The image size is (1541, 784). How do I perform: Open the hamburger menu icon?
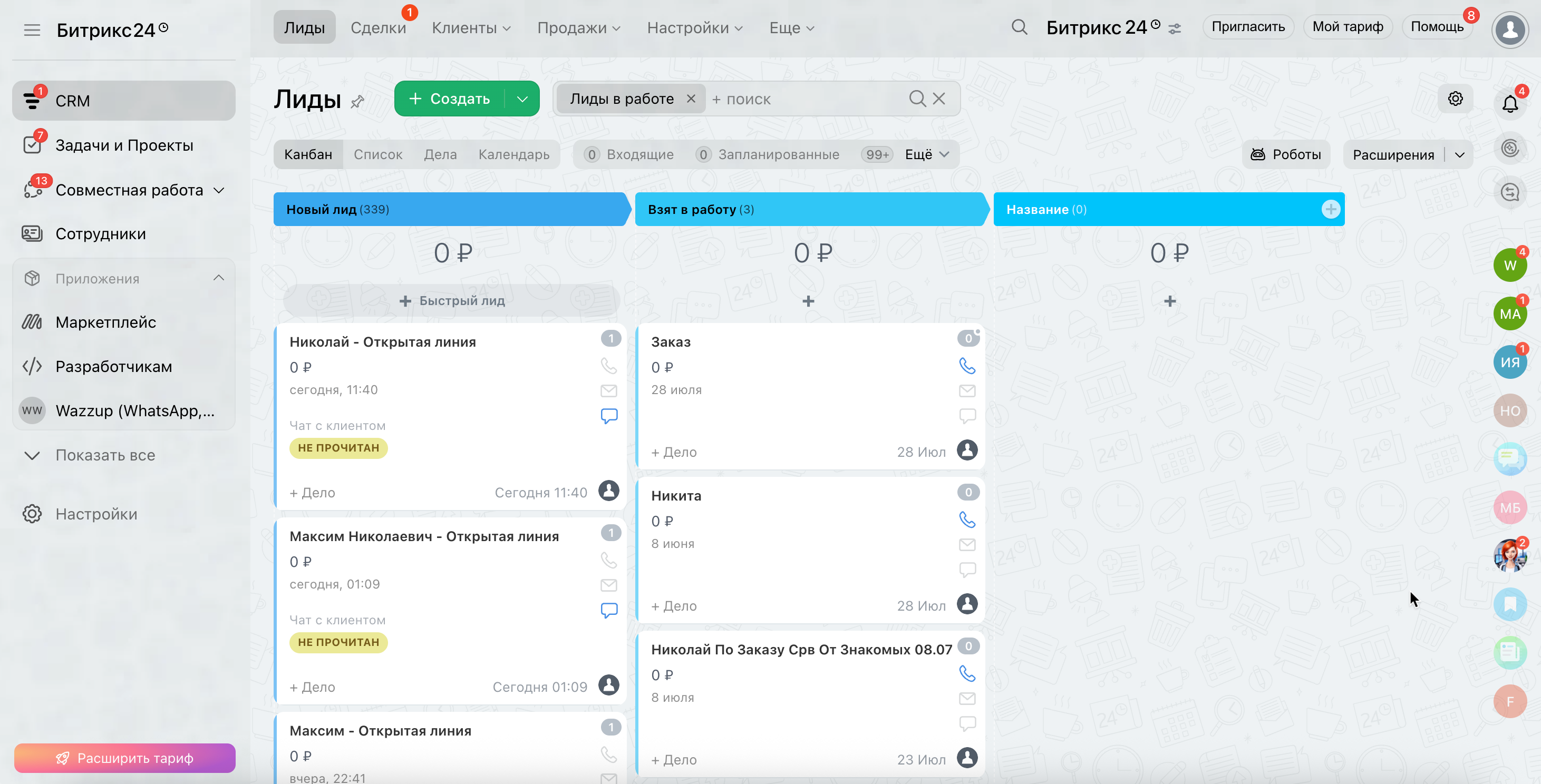coord(32,30)
